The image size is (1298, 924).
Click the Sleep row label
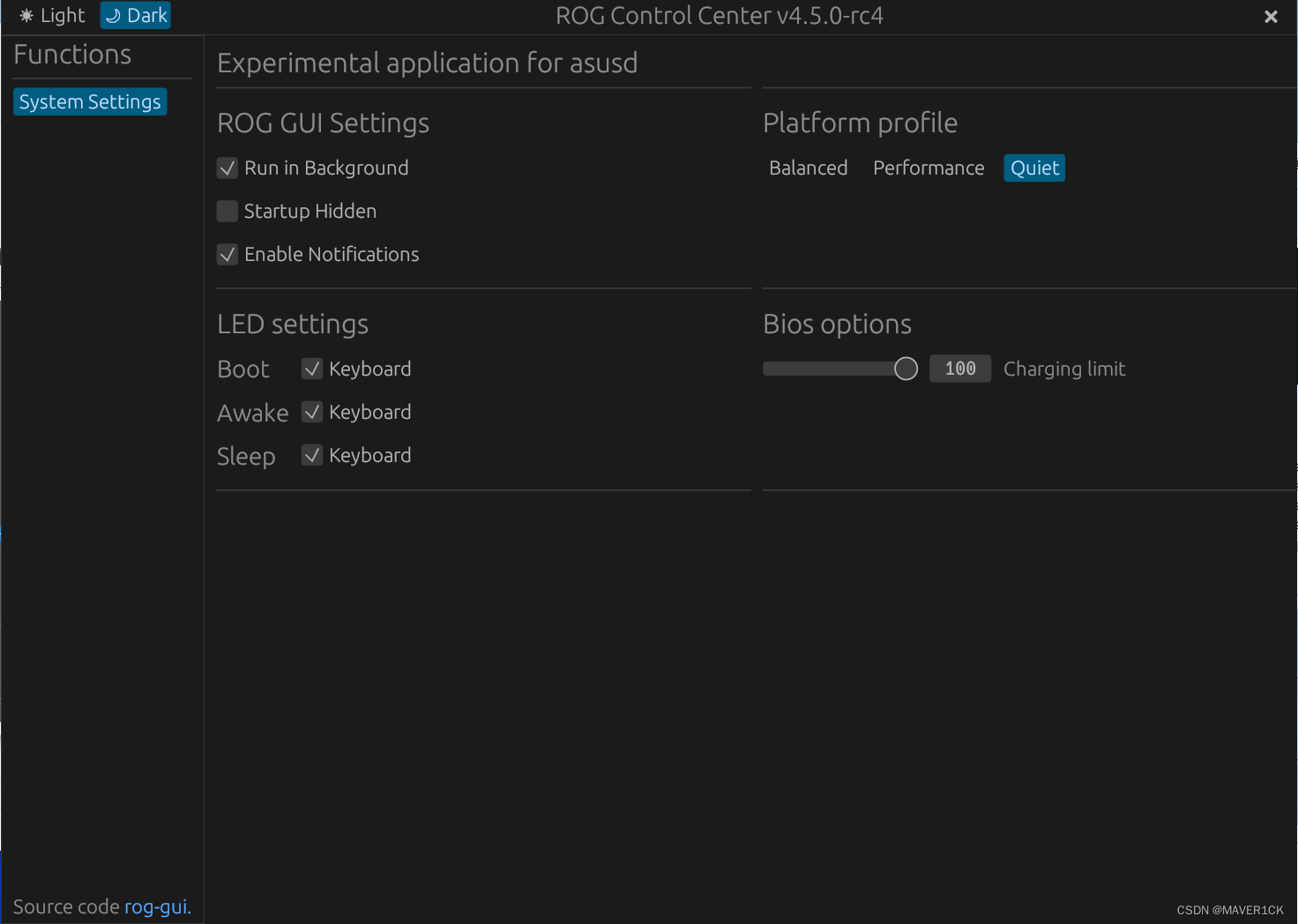(246, 457)
